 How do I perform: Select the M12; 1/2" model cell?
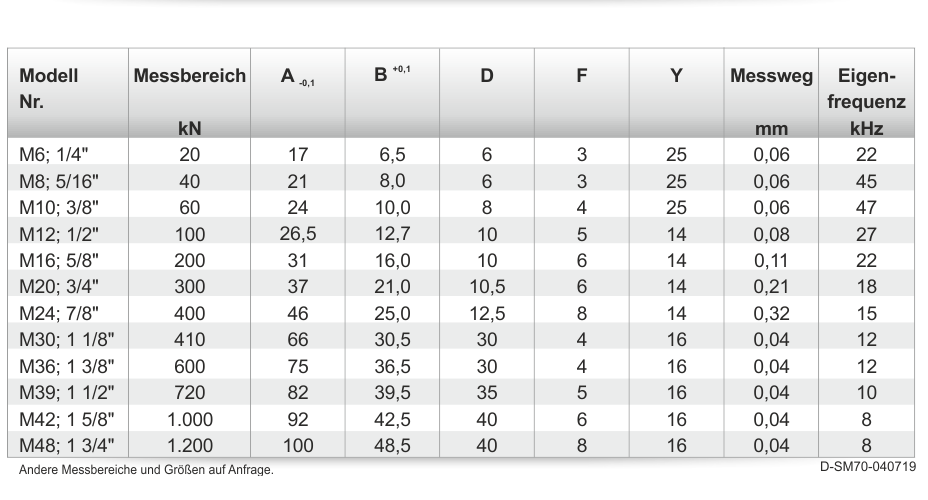[68, 234]
